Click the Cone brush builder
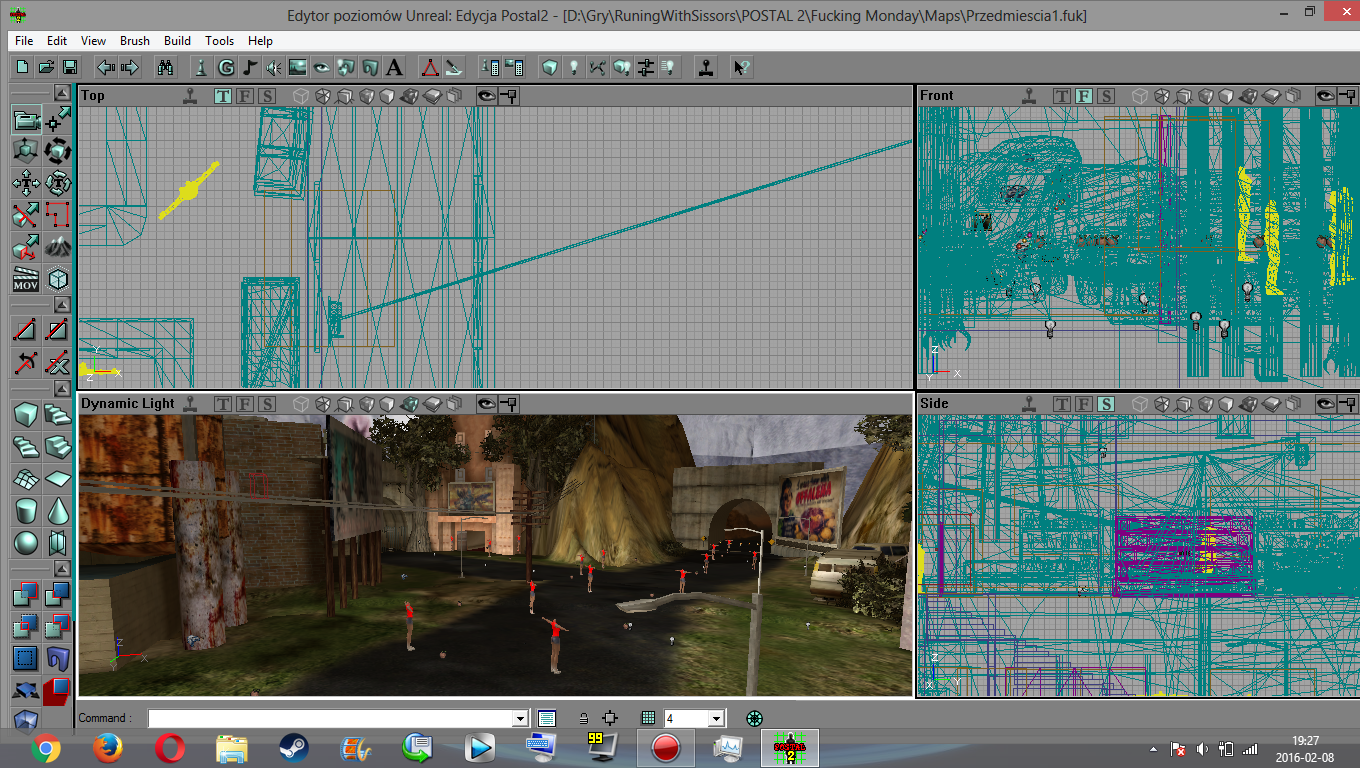 click(59, 510)
